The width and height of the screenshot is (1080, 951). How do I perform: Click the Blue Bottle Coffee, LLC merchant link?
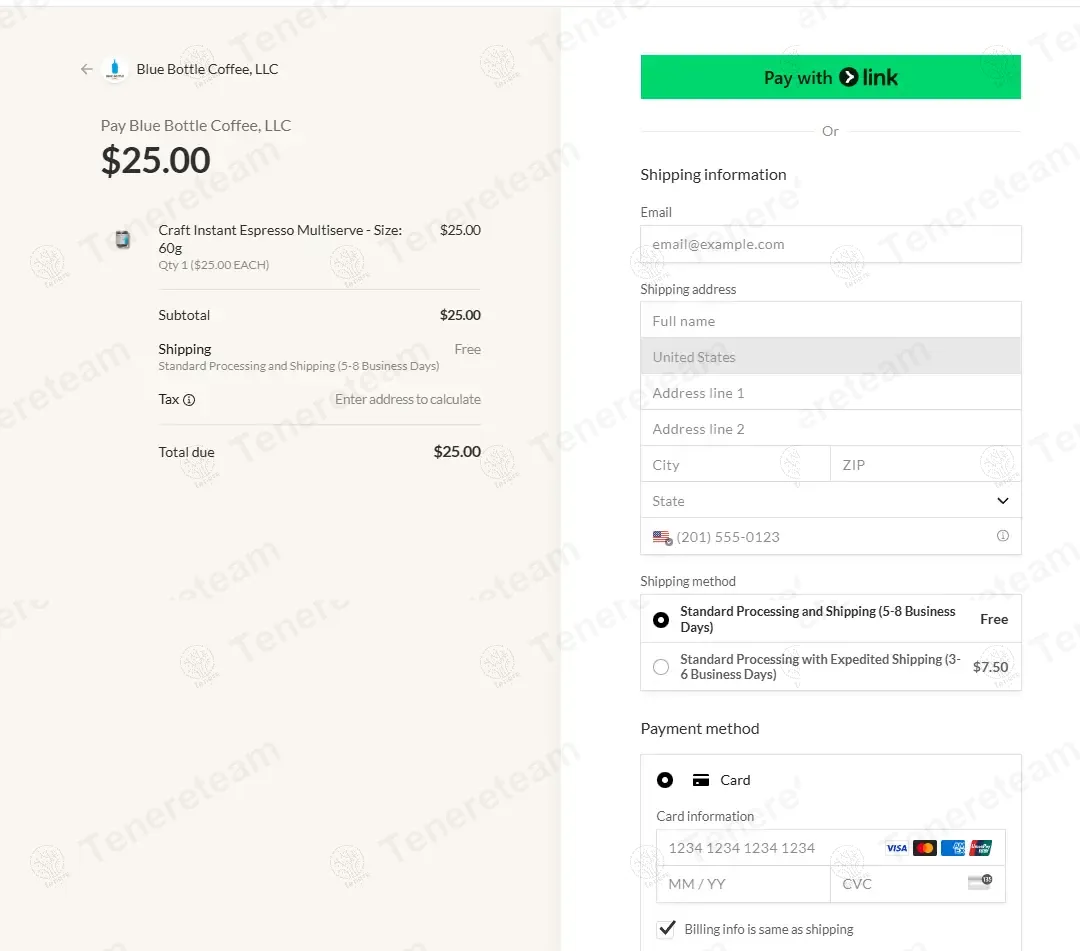pos(207,69)
